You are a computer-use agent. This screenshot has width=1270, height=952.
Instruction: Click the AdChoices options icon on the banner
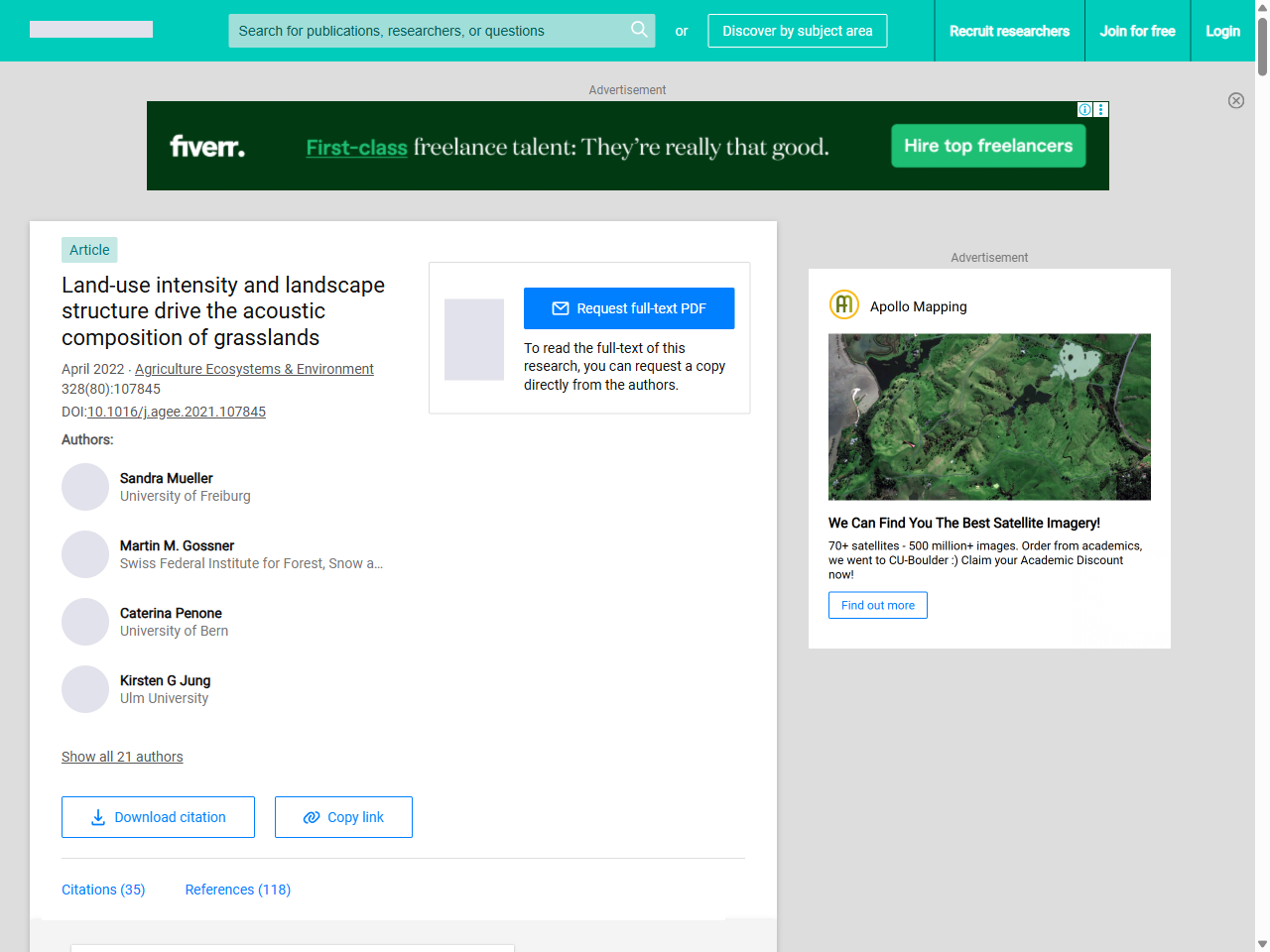click(x=1100, y=109)
